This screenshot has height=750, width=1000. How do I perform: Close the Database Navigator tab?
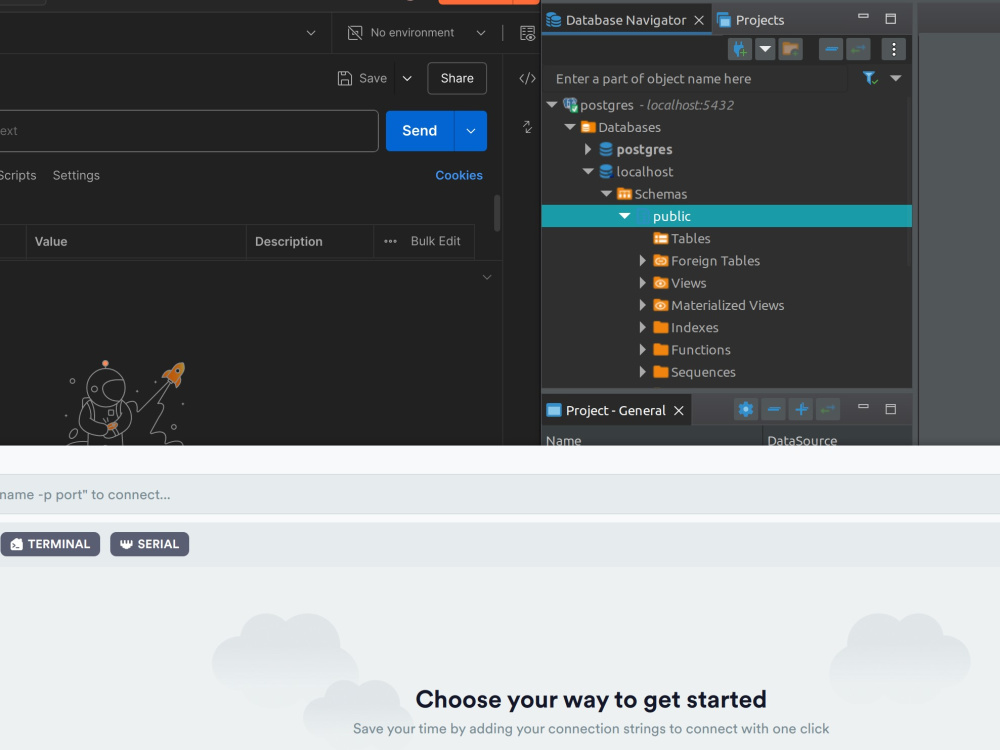coord(699,20)
